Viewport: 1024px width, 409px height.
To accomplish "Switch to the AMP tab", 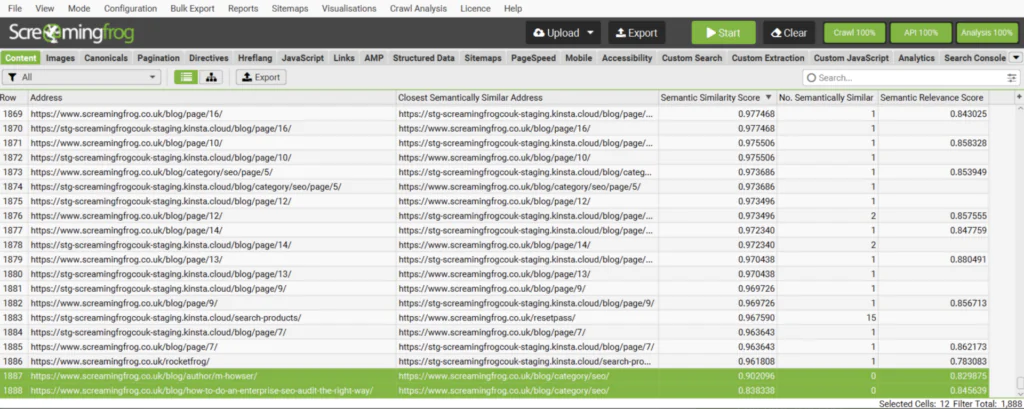I will point(374,58).
